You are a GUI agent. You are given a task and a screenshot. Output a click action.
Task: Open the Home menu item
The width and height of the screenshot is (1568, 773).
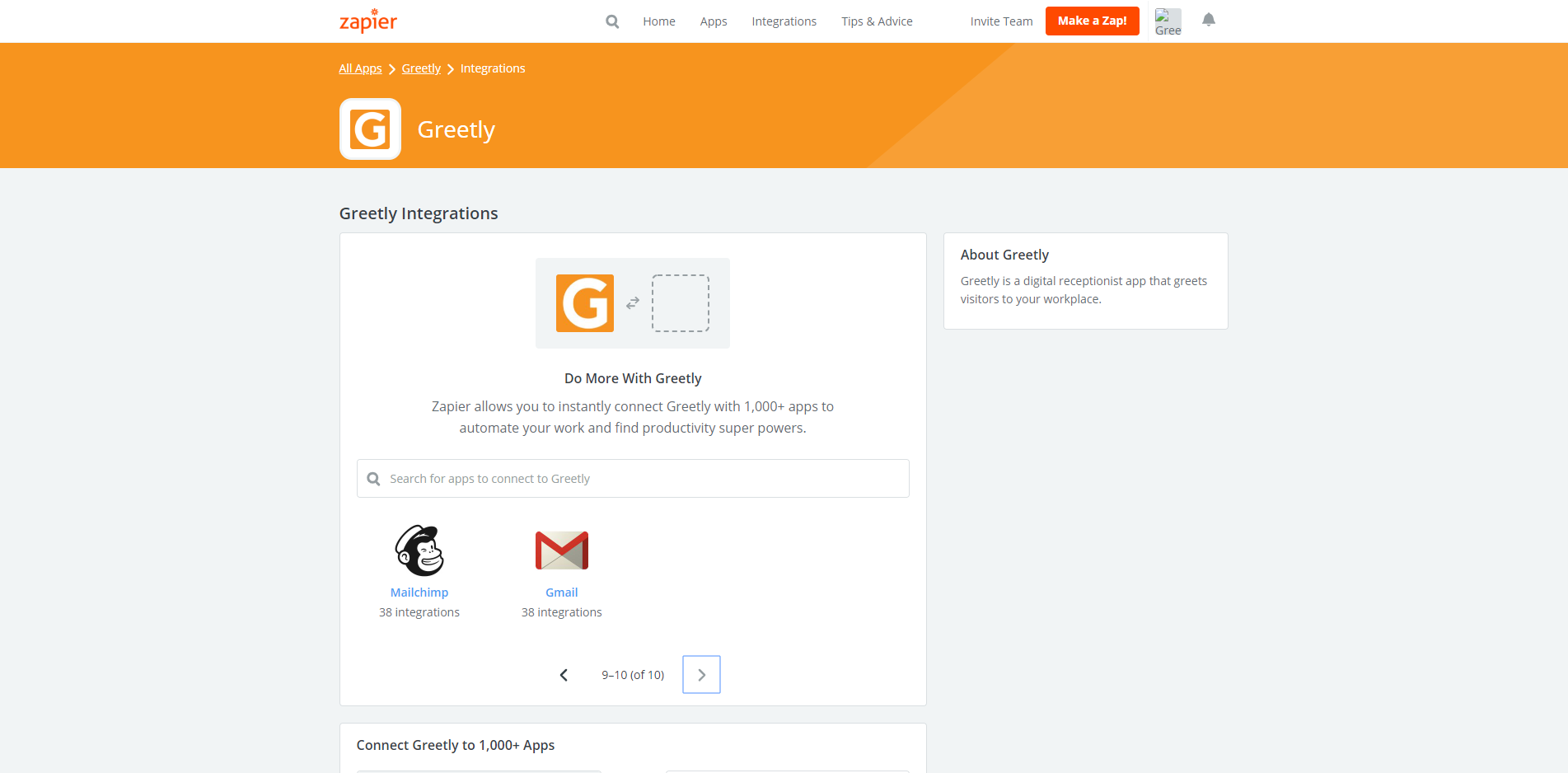click(659, 21)
